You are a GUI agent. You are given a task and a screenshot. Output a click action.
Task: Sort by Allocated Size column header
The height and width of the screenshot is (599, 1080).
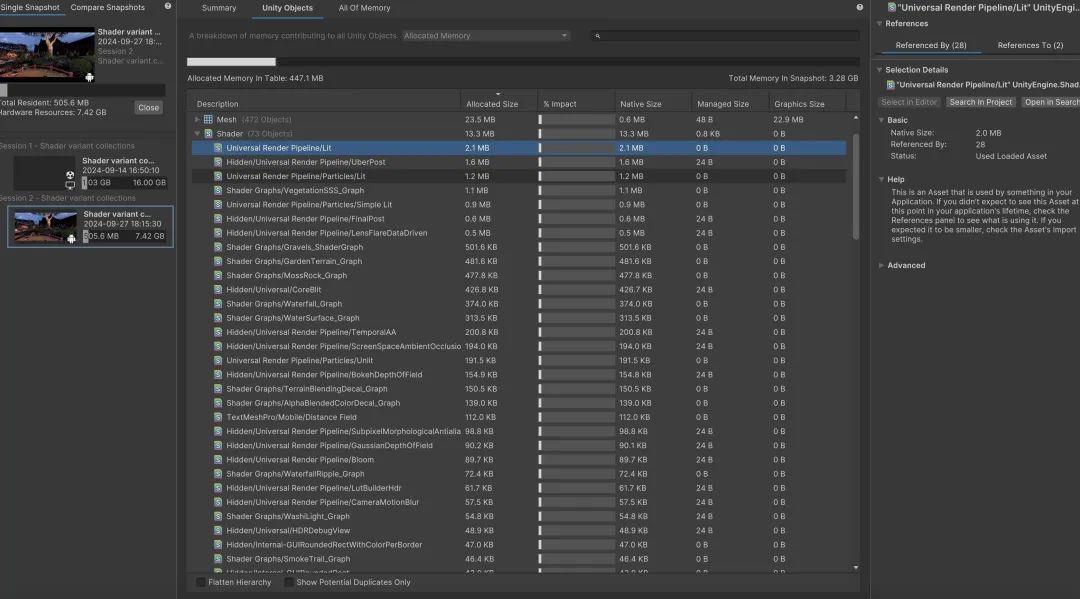[498, 103]
